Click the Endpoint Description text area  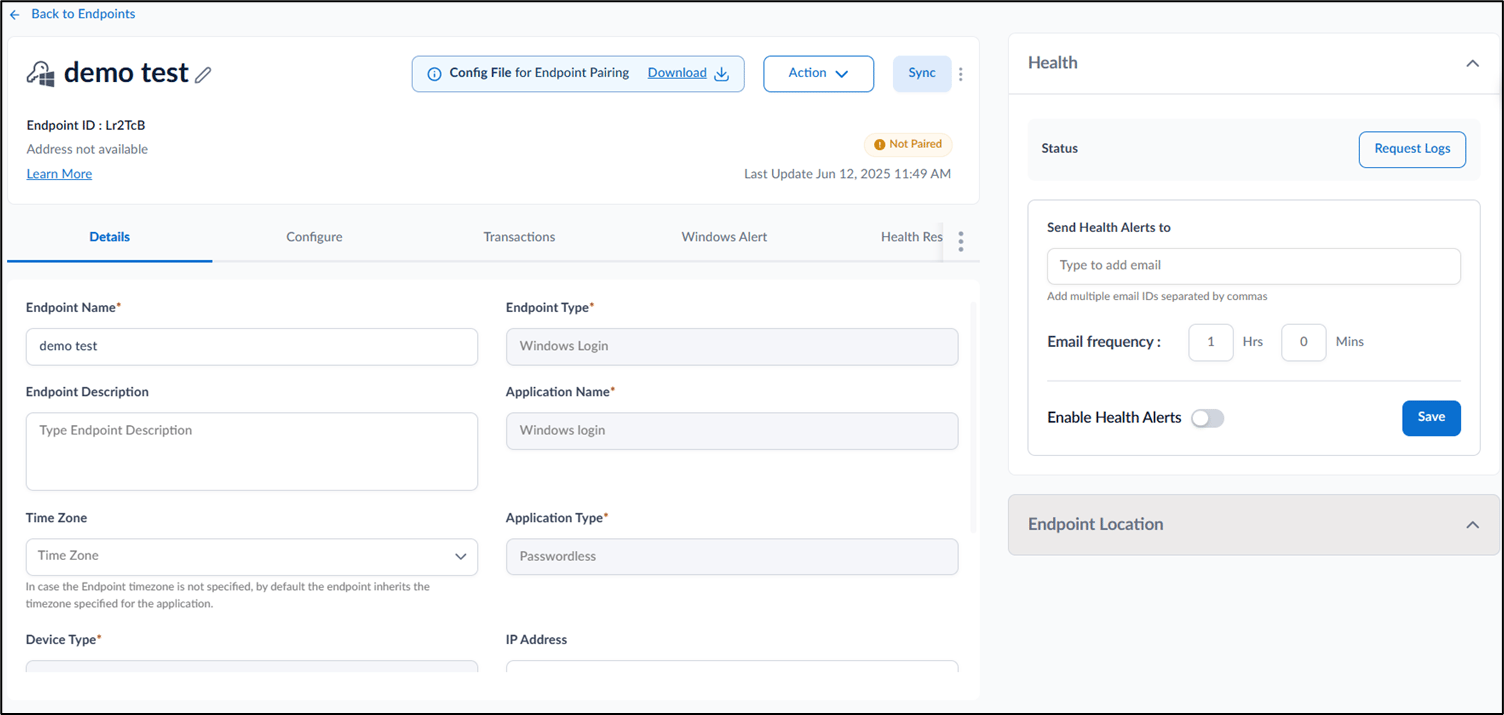point(252,451)
